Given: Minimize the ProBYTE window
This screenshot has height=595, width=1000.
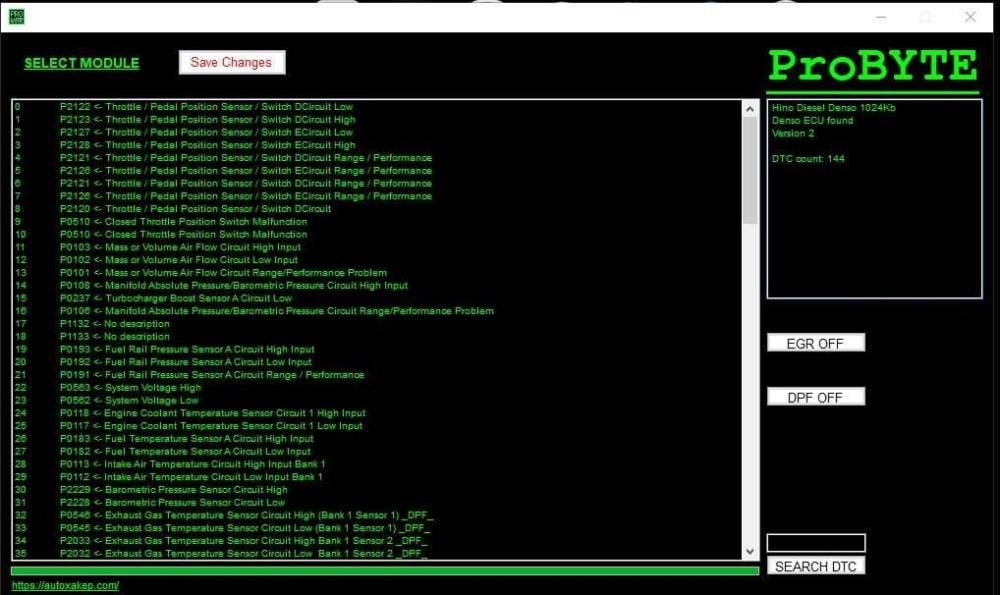Looking at the screenshot, I should click(879, 17).
